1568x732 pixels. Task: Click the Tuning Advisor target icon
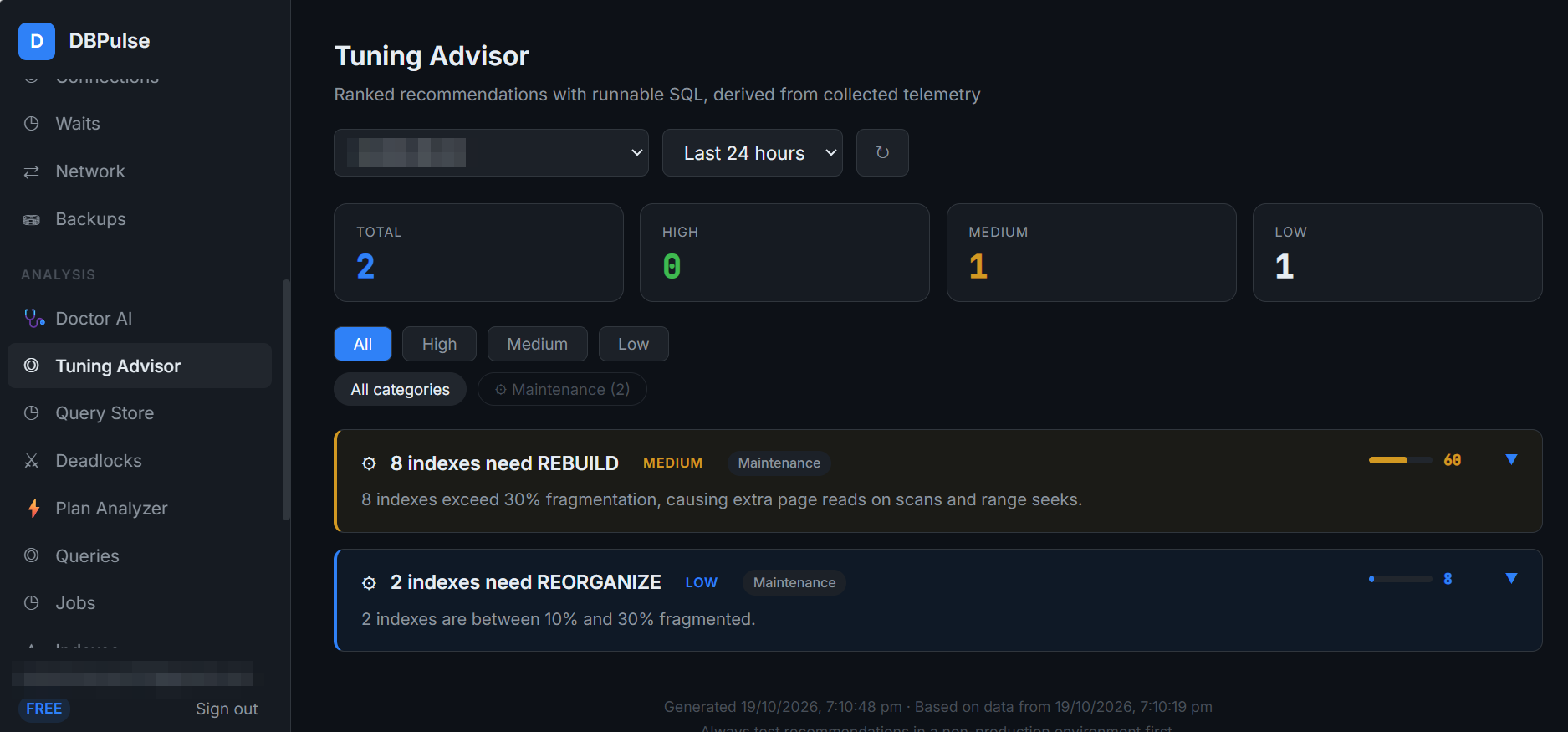pos(32,366)
